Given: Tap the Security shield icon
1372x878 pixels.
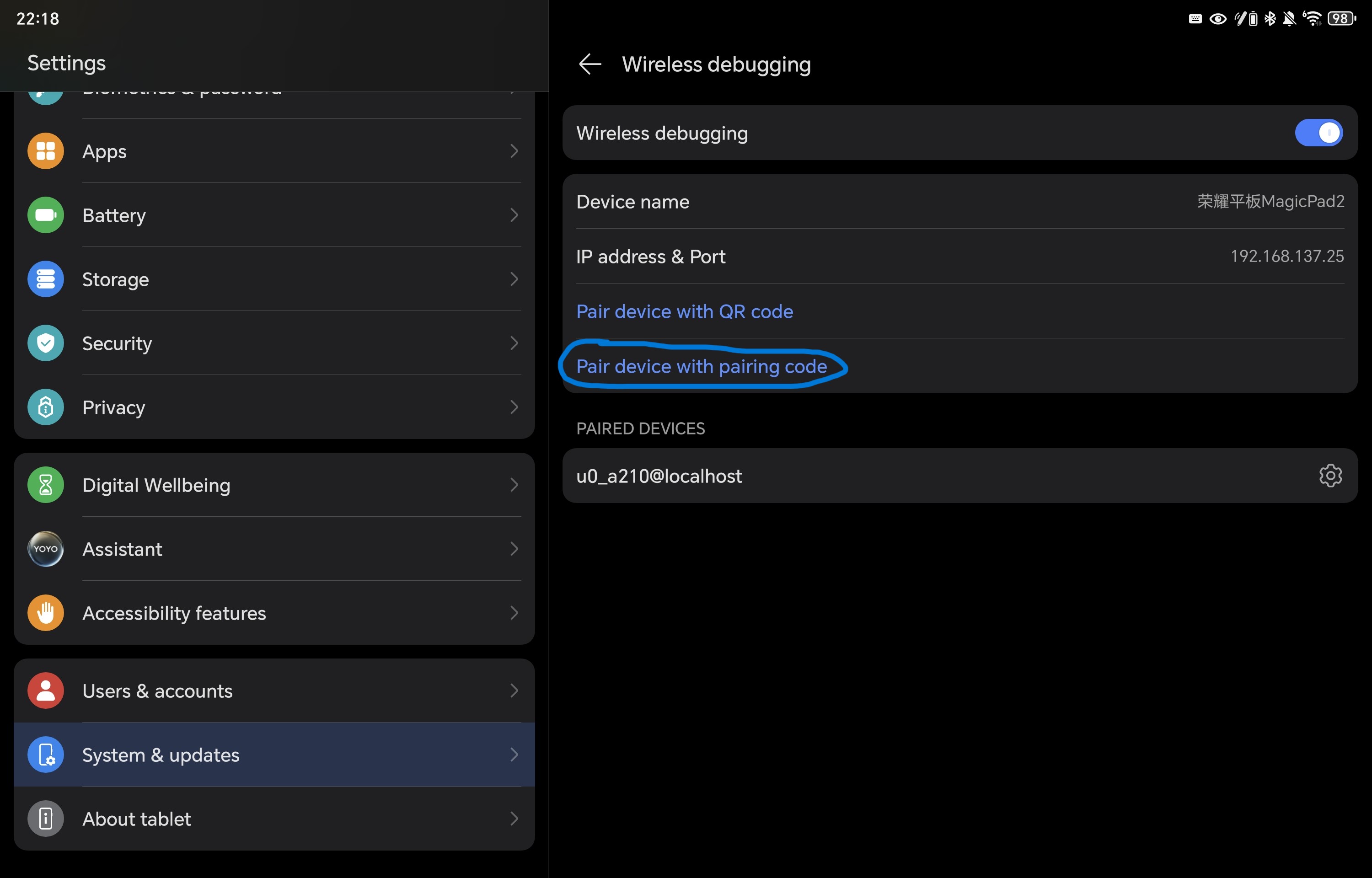Looking at the screenshot, I should (46, 343).
